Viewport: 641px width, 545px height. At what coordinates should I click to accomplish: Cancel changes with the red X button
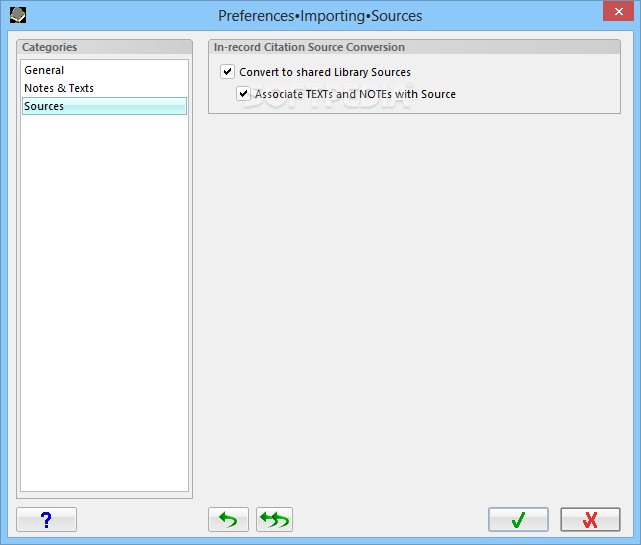(x=590, y=519)
